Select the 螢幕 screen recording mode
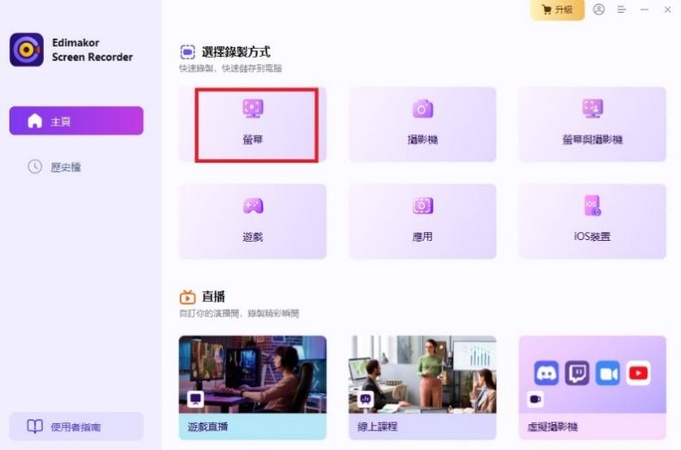681x450 pixels. pyautogui.click(x=253, y=125)
